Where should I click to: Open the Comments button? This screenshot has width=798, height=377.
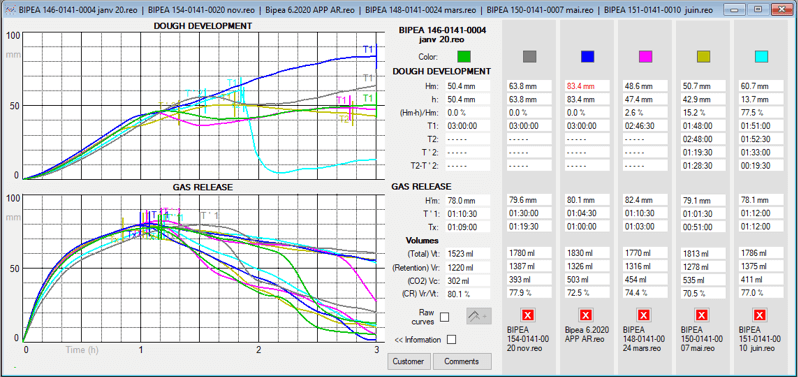(462, 362)
